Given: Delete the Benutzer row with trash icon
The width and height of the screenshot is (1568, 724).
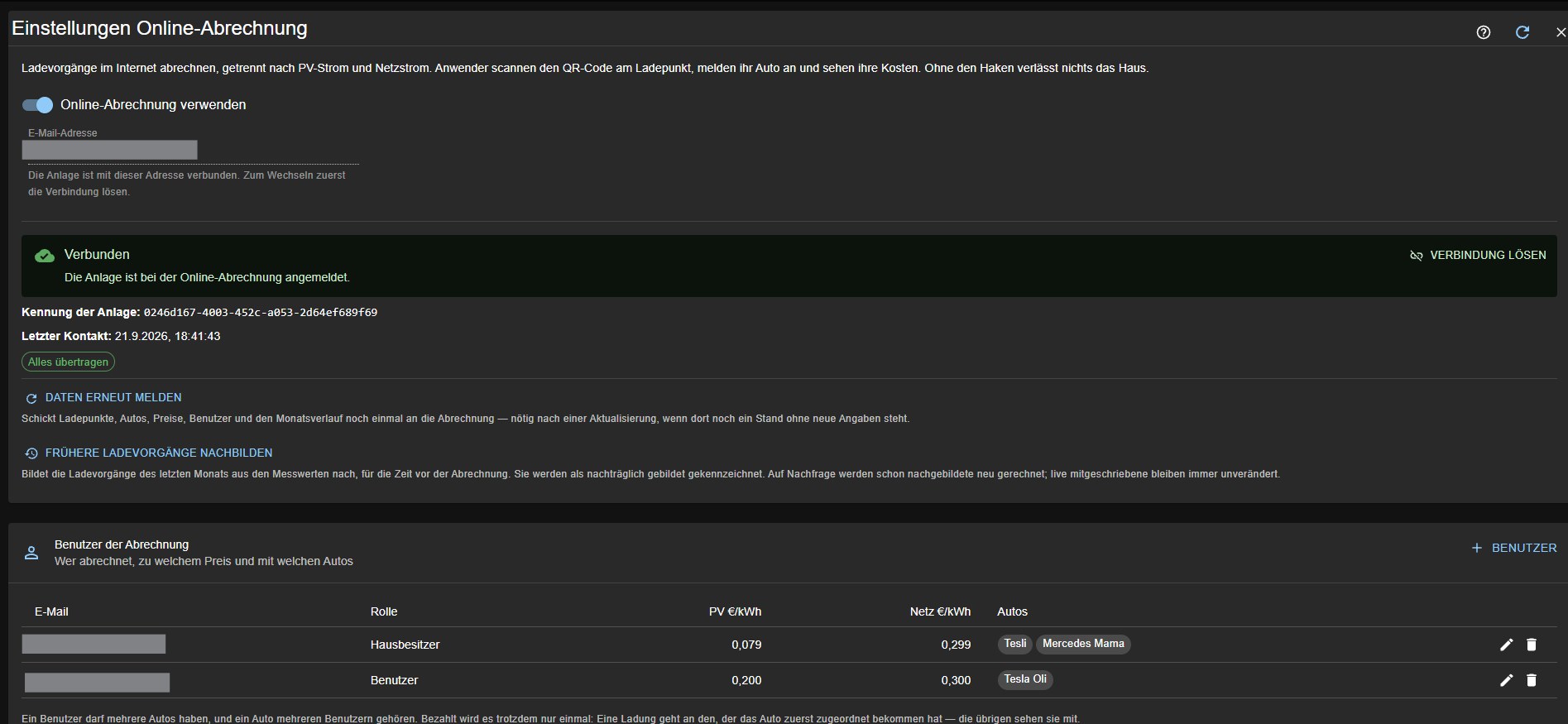Looking at the screenshot, I should click(x=1532, y=680).
